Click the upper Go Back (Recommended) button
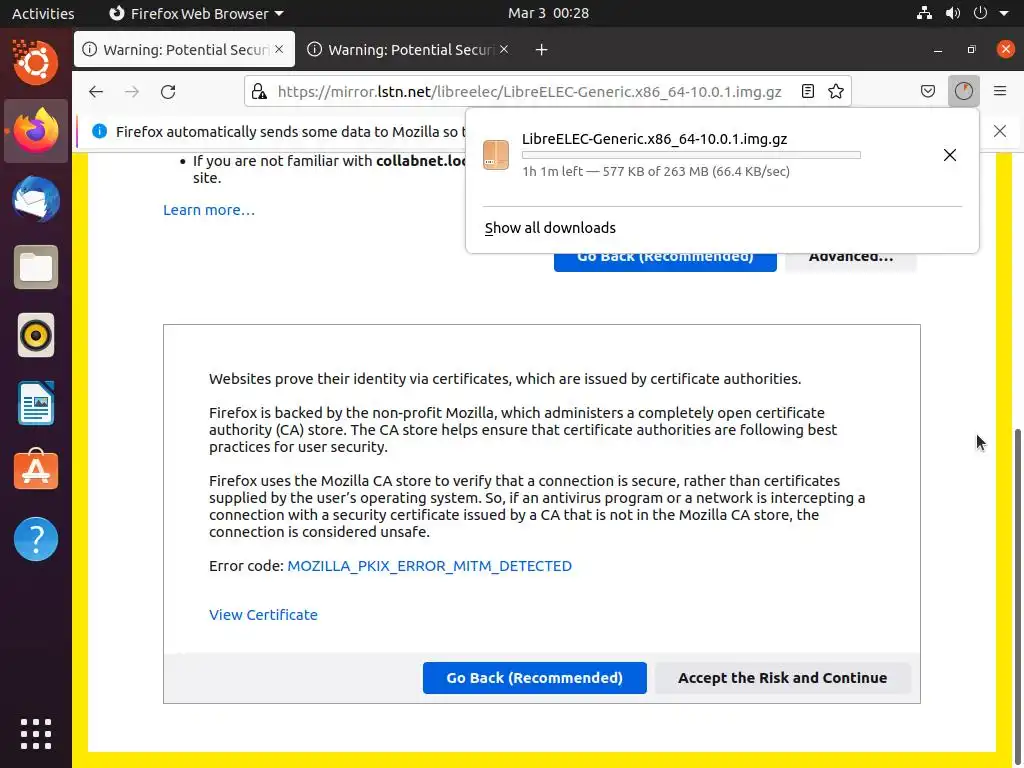Screen dimensions: 1024x768 point(665,261)
